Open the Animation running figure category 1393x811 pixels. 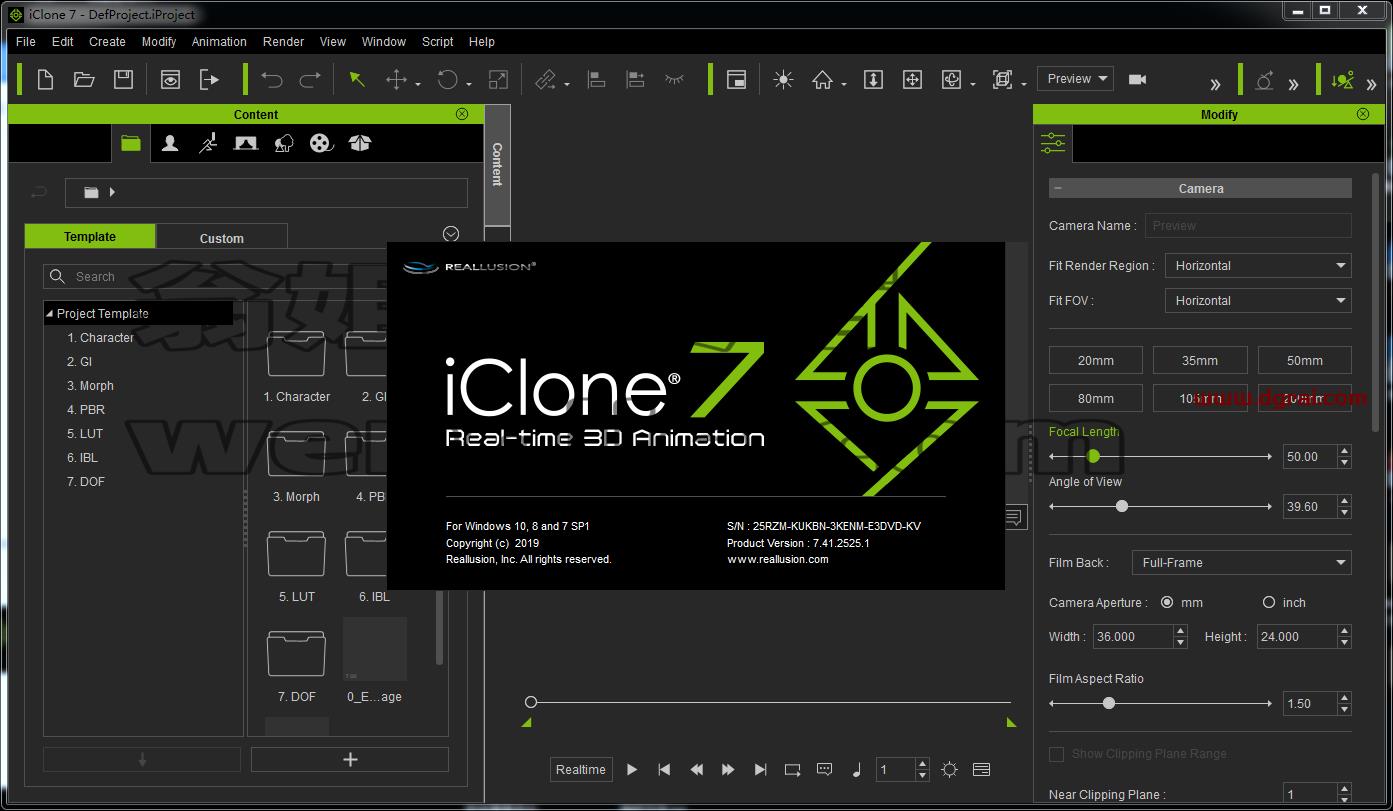208,143
